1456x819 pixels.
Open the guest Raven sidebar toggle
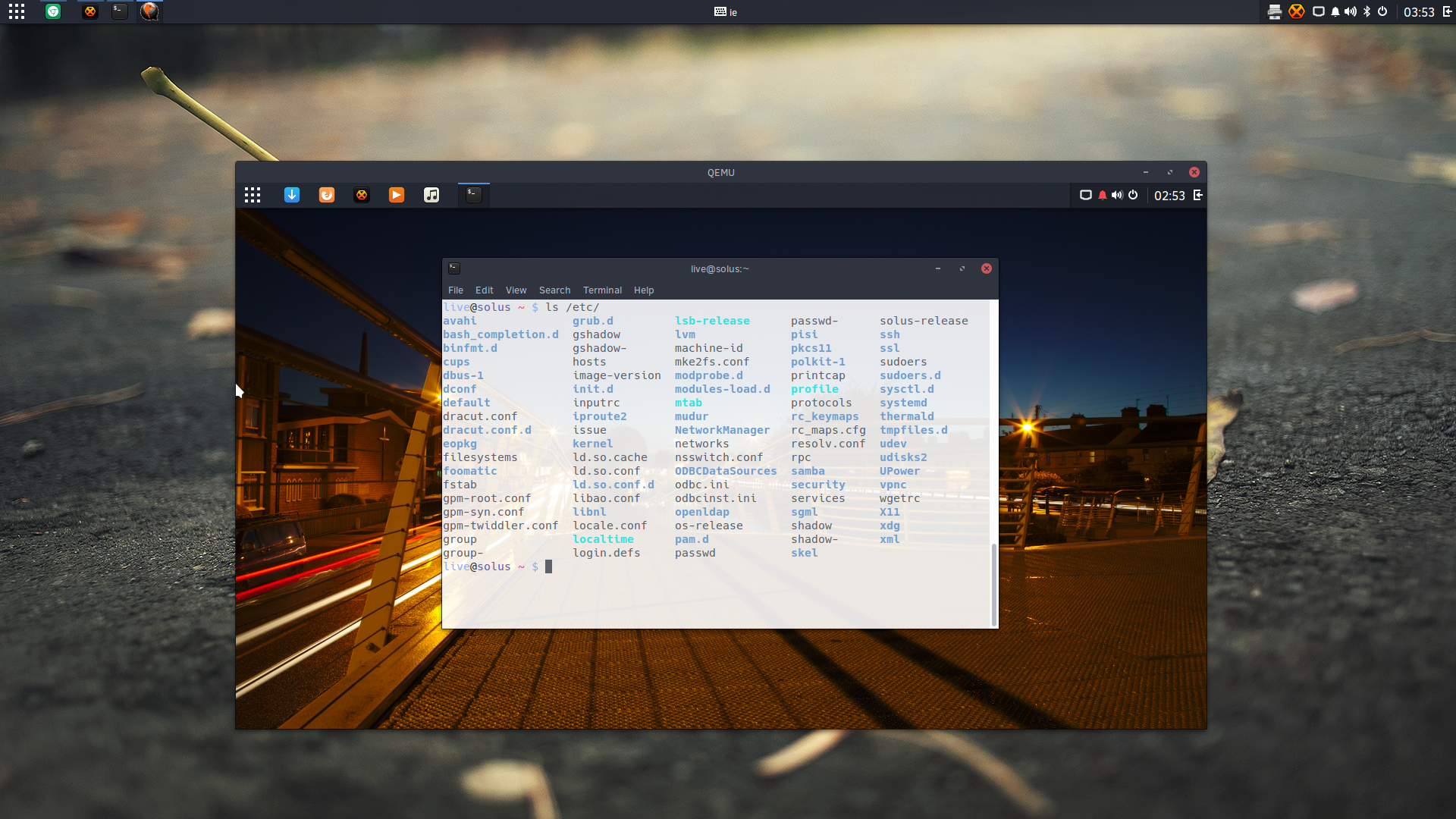click(x=1198, y=195)
